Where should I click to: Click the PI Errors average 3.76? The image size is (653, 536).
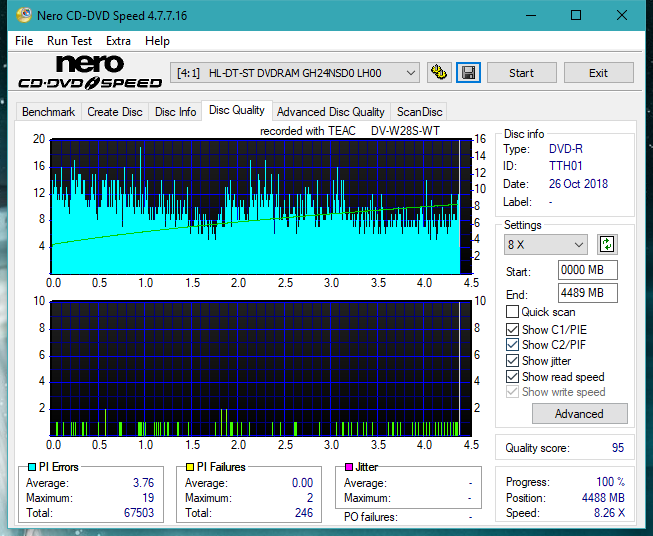click(x=143, y=482)
